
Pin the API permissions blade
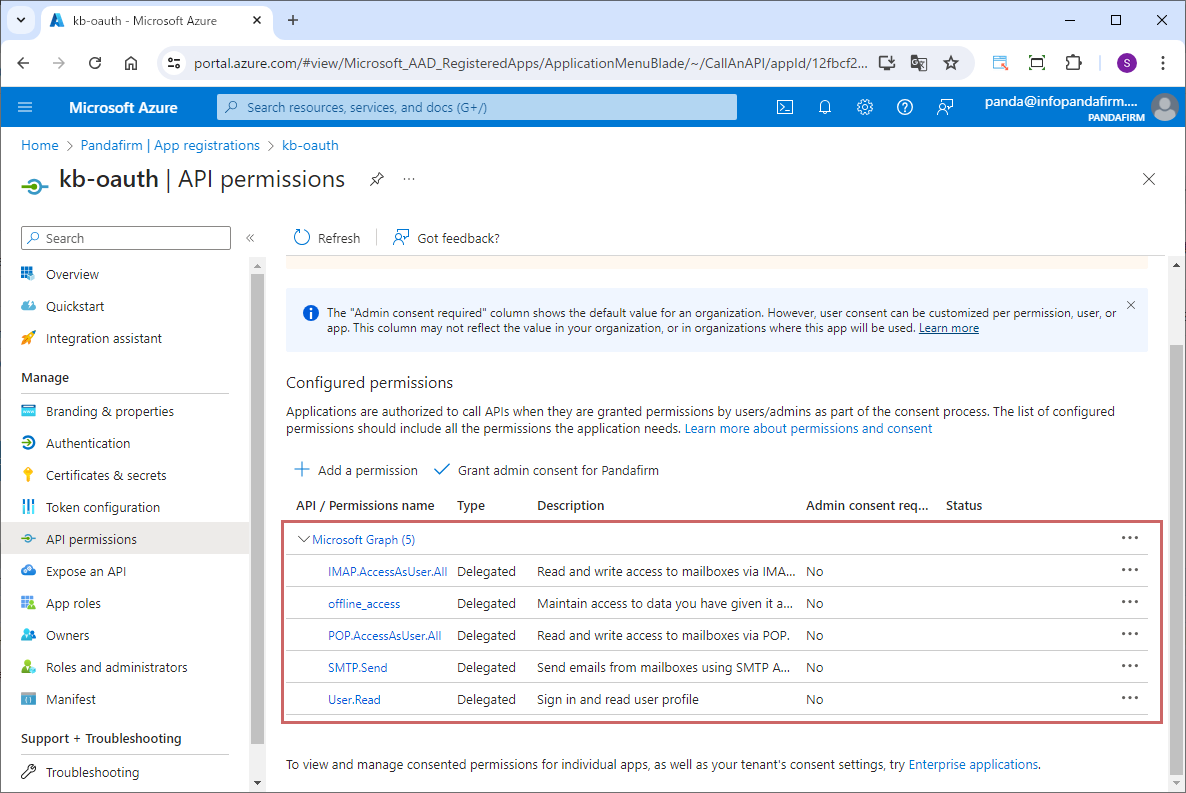376,179
